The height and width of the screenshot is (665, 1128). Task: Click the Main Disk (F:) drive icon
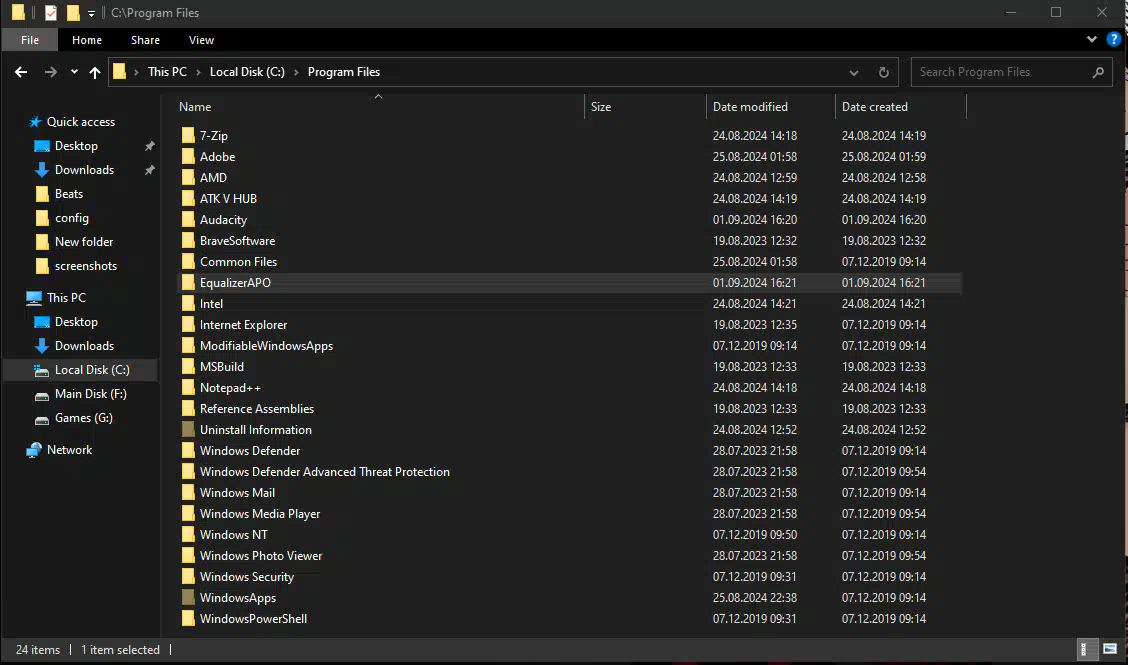(x=42, y=394)
